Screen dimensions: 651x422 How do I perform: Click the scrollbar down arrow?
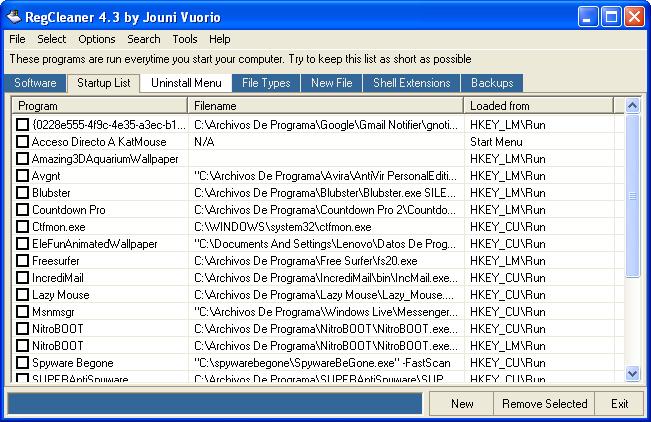click(x=632, y=374)
